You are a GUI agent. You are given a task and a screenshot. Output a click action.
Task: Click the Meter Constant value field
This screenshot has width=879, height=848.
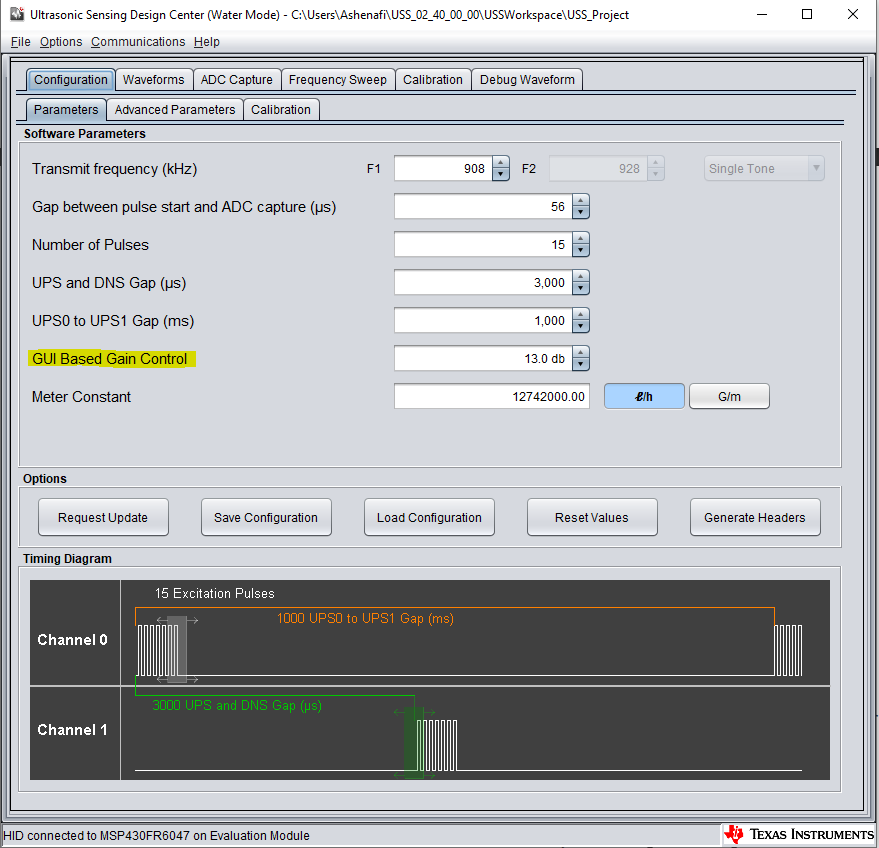coord(492,397)
